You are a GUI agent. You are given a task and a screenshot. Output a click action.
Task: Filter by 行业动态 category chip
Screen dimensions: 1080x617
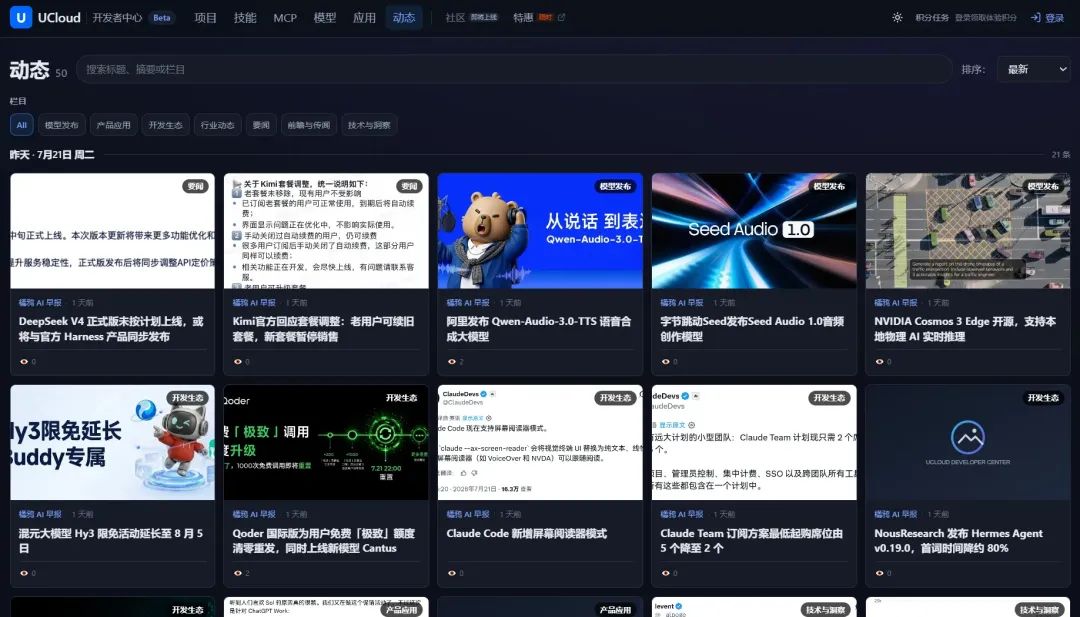pos(218,125)
